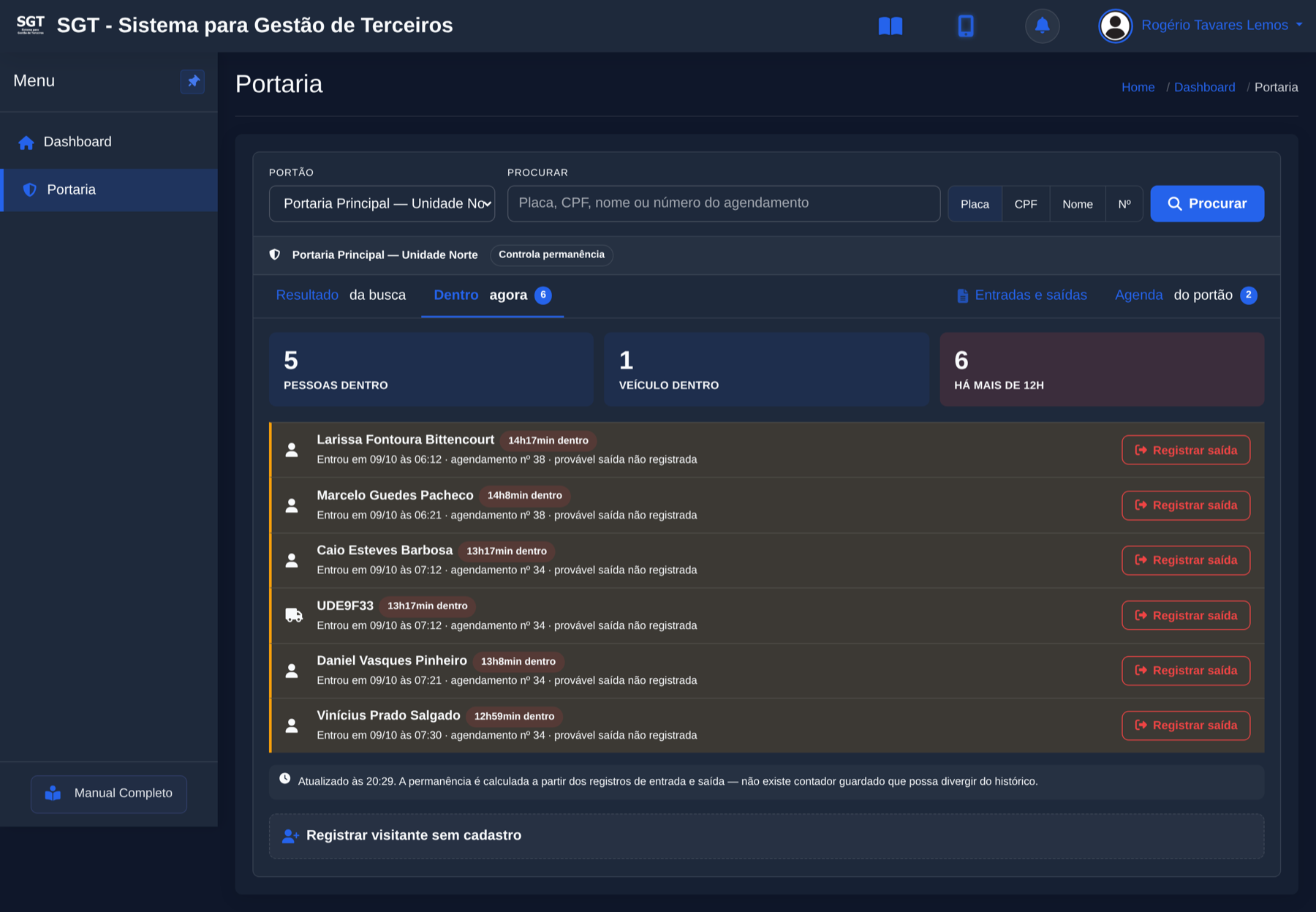Register exit for vehicle UDE9F33
Screen dimensions: 1316x912
[x=1186, y=616]
